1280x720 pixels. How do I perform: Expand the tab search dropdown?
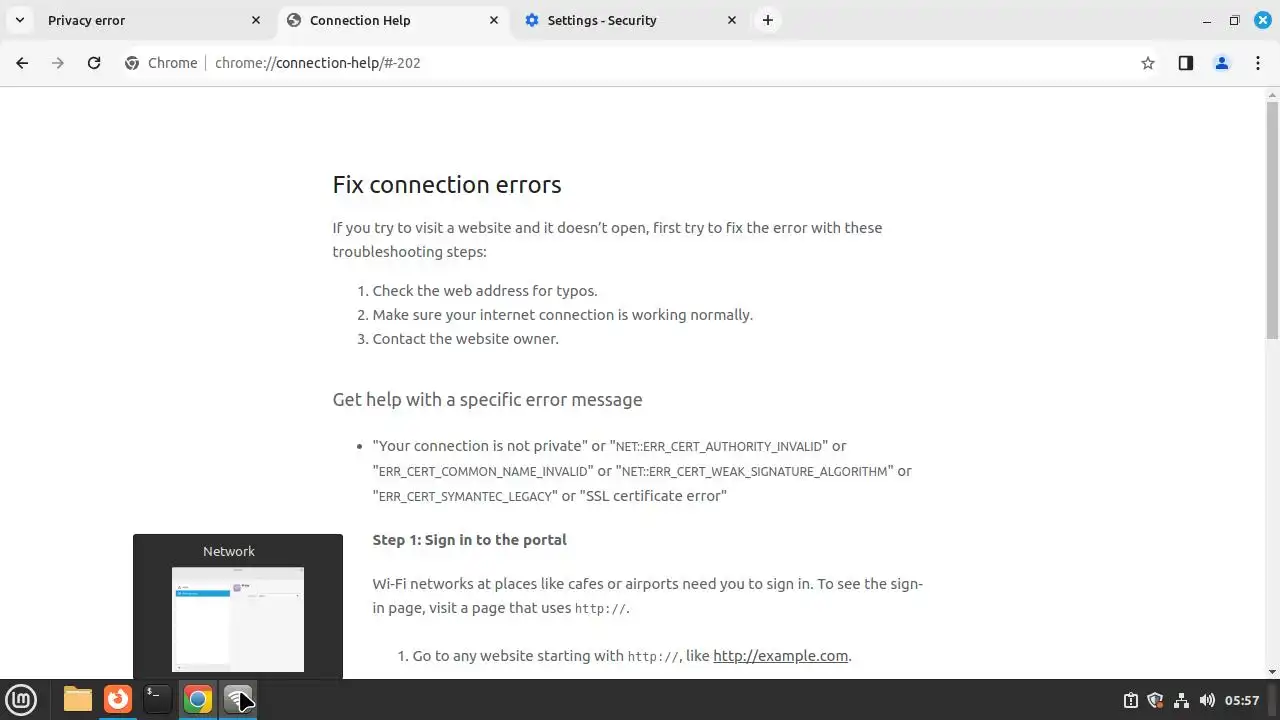pos(19,20)
